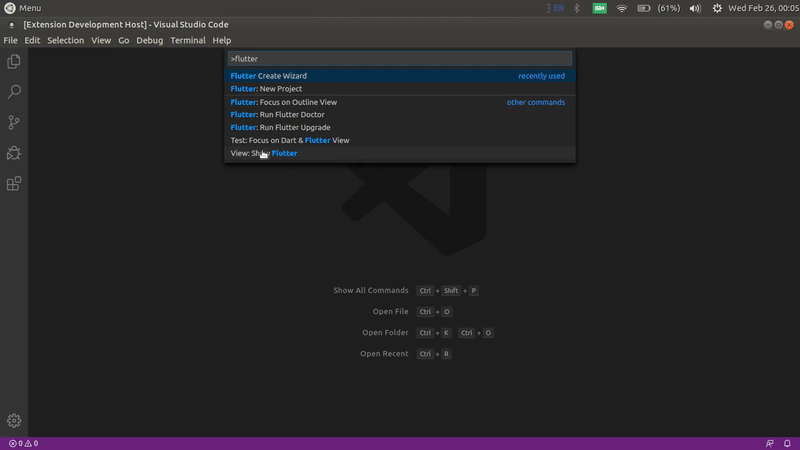Viewport: 800px width, 450px height.
Task: Open the Terminal menu
Action: (x=188, y=40)
